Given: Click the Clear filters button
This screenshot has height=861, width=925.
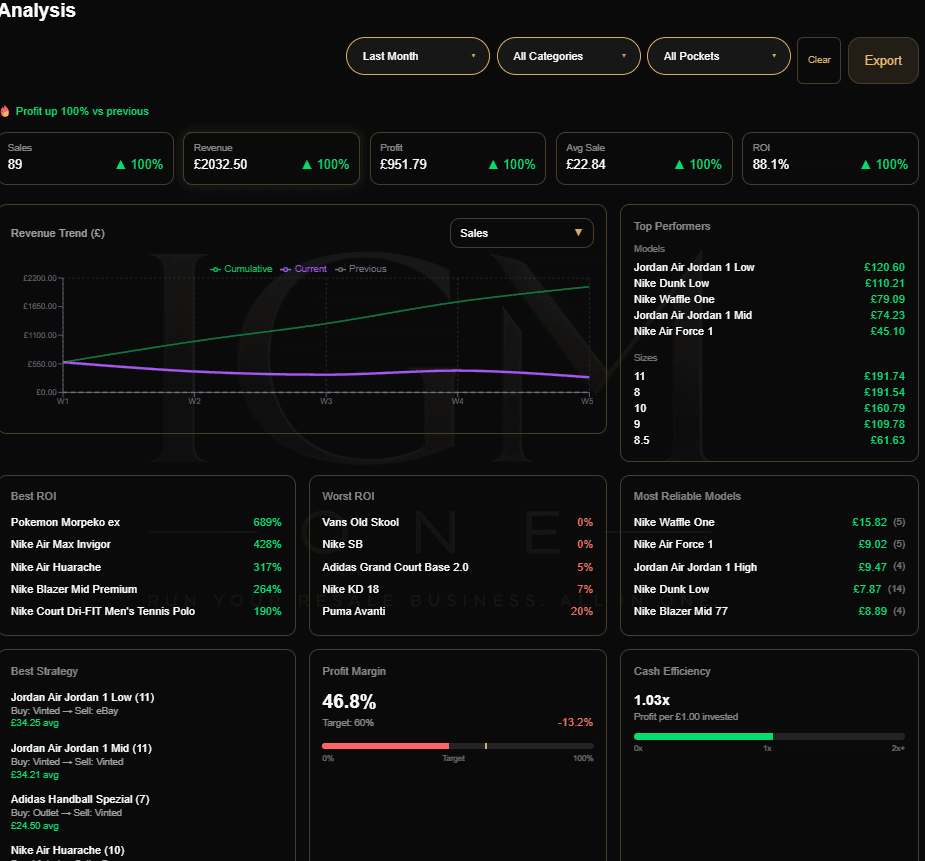Looking at the screenshot, I should [819, 60].
